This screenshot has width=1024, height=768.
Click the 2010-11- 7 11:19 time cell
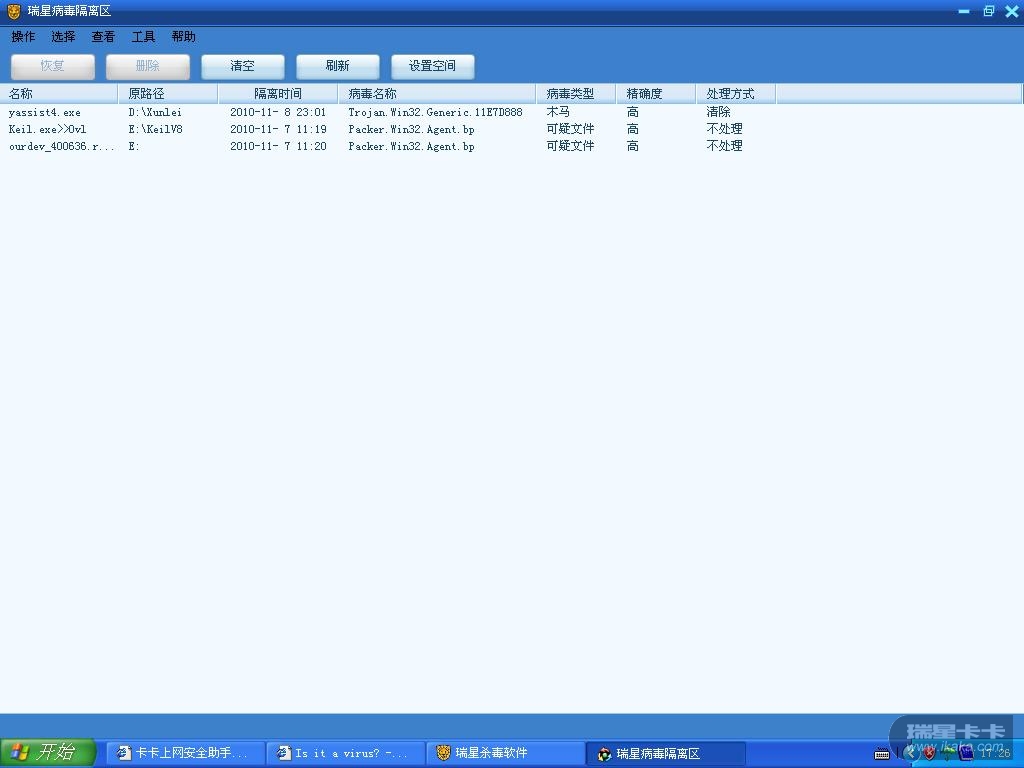click(x=278, y=129)
